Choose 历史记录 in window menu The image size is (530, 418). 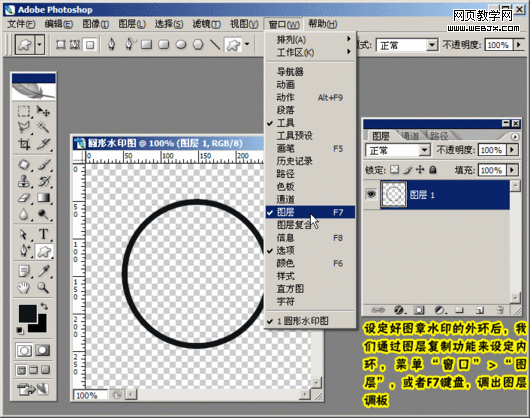(310, 161)
